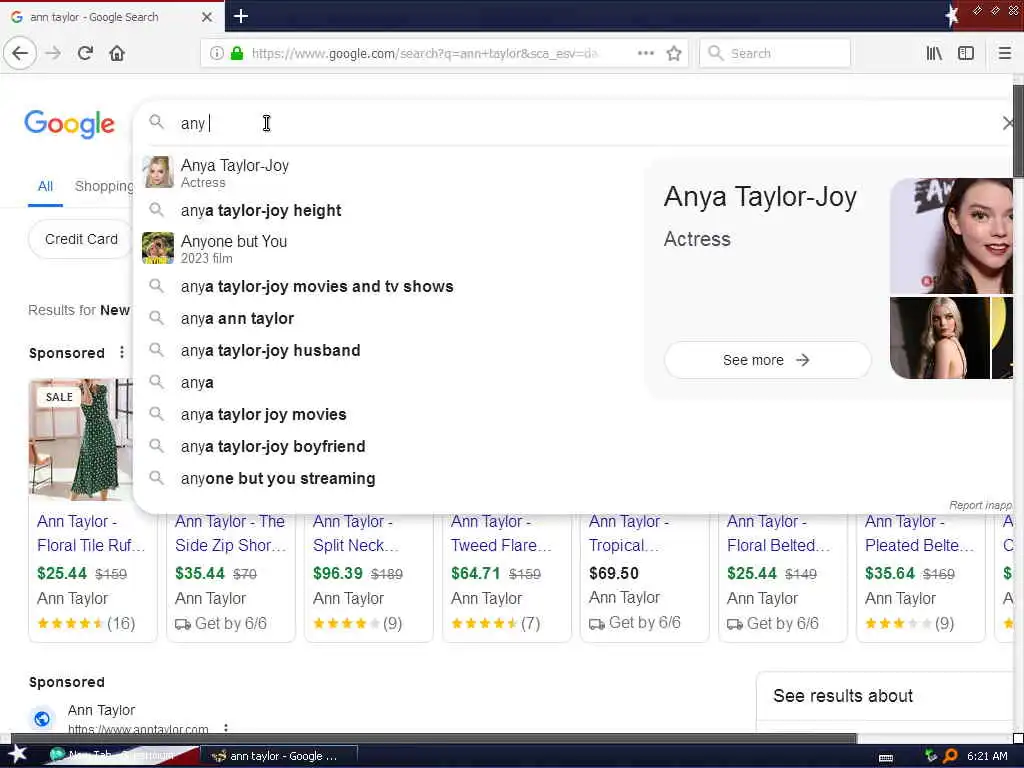Click See more in Anya Taylor-Joy panel
This screenshot has width=1024, height=768.
coord(767,360)
